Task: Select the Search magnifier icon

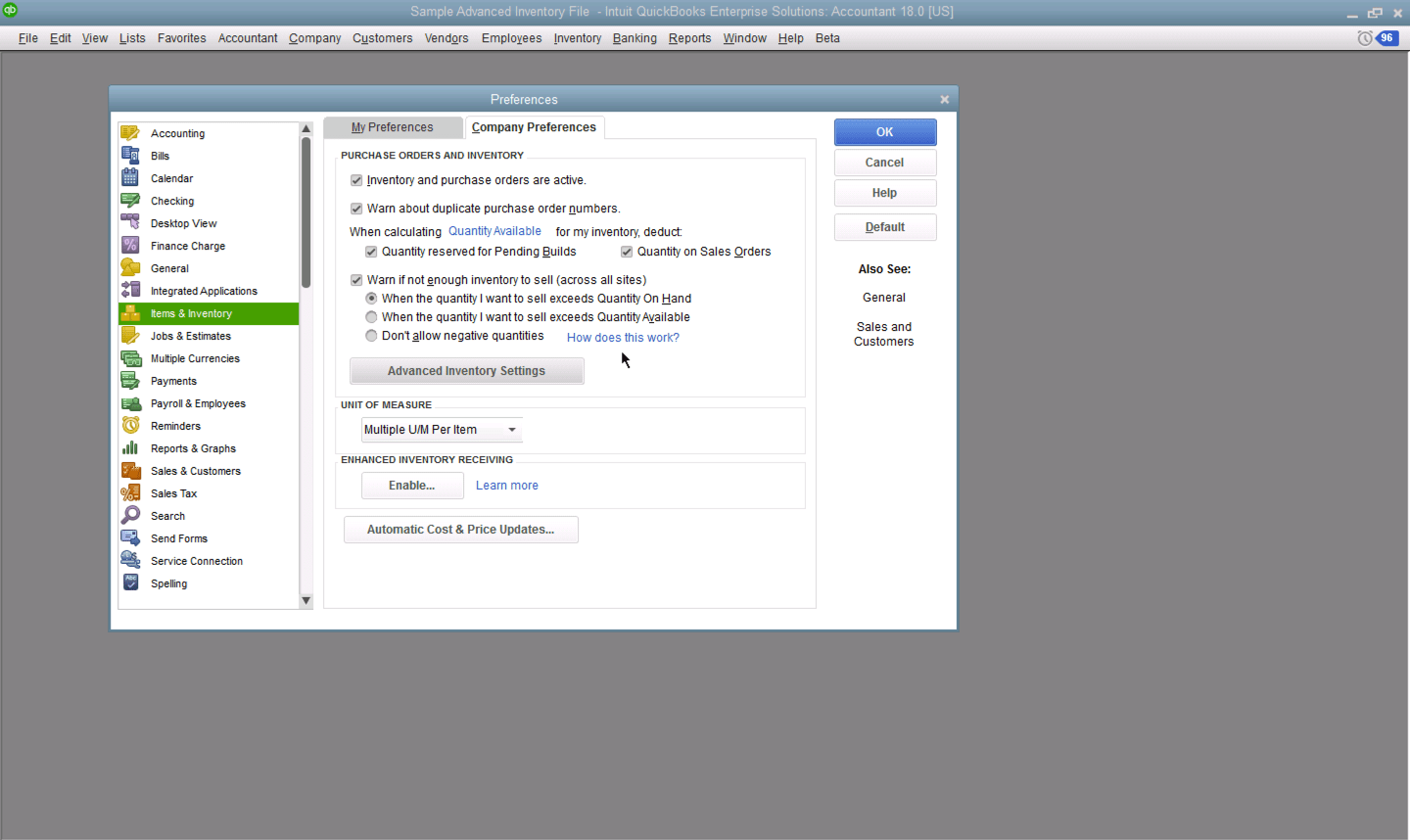Action: (130, 516)
